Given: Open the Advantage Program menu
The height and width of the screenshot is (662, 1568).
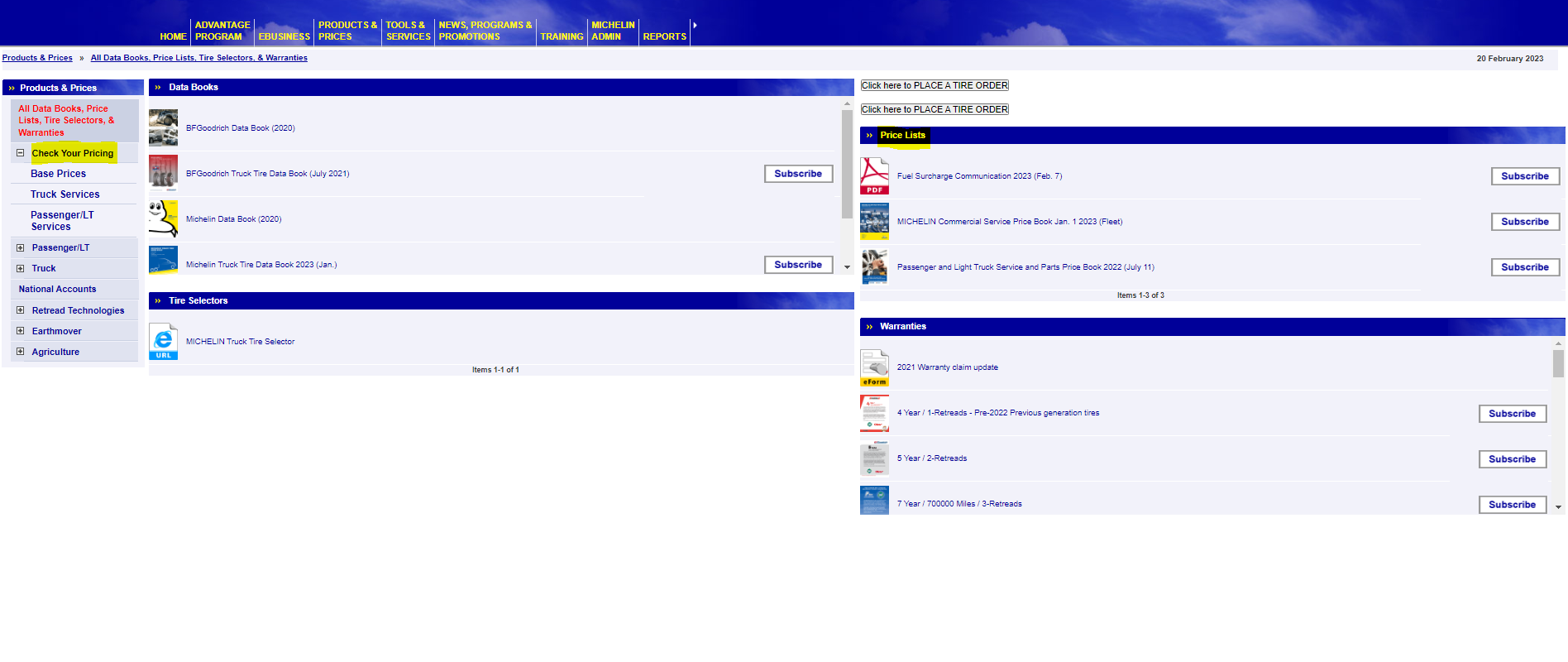Looking at the screenshot, I should [222, 31].
